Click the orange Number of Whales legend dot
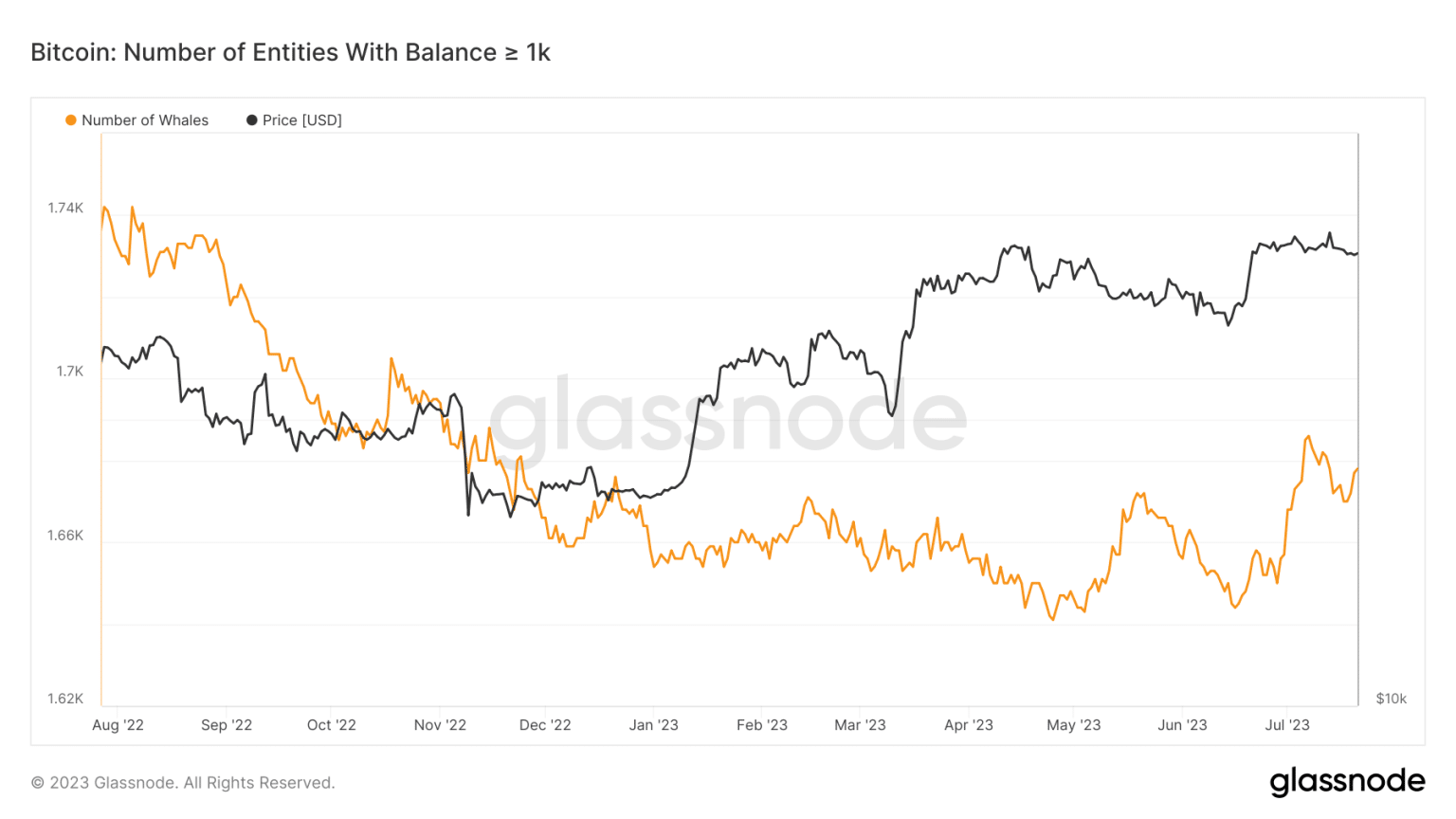The image size is (1456, 819). pyautogui.click(x=71, y=120)
